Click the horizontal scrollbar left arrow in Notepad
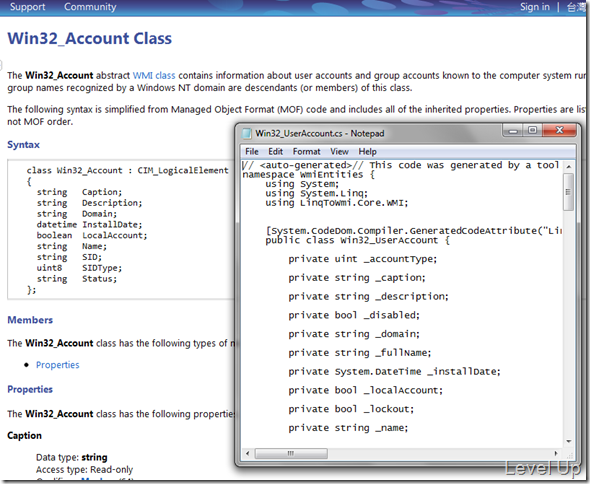This screenshot has height=484, width=590. point(247,453)
